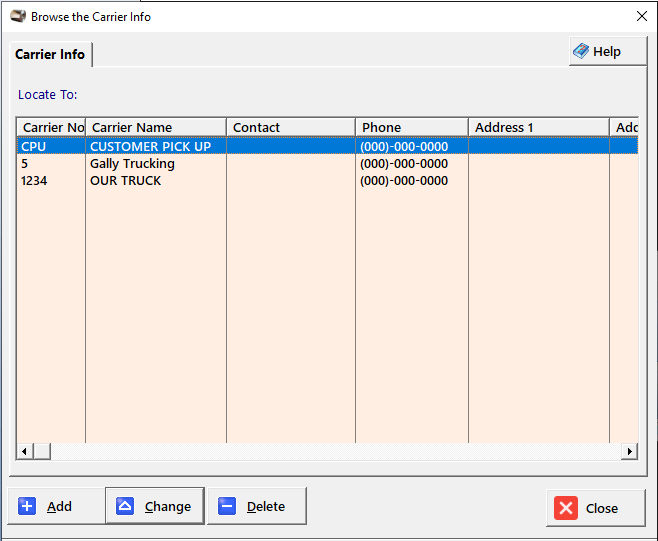Click the triangle icon on Change button
Screen dimensions: 658x541
[x=125, y=506]
